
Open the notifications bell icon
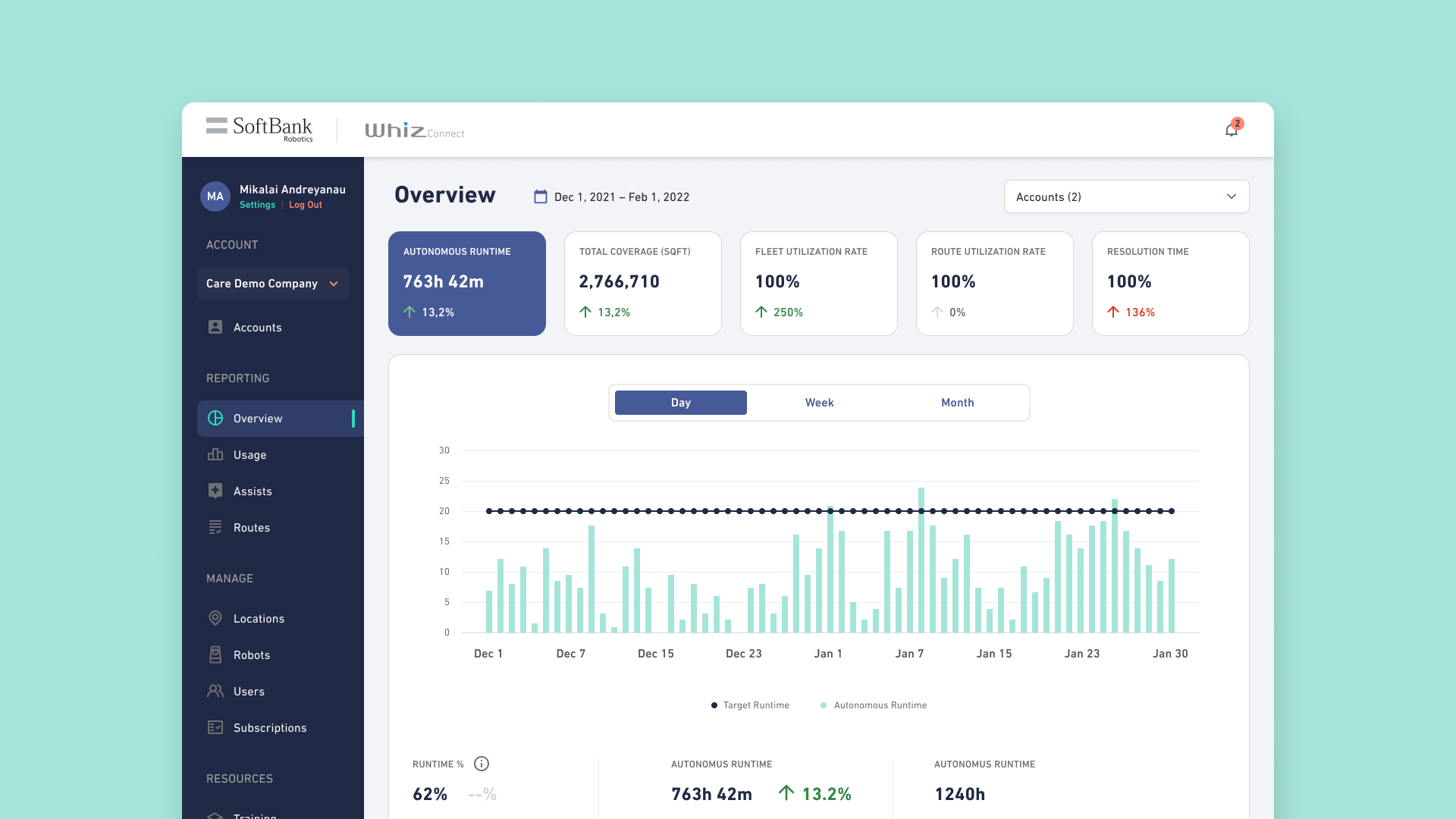[x=1231, y=130]
